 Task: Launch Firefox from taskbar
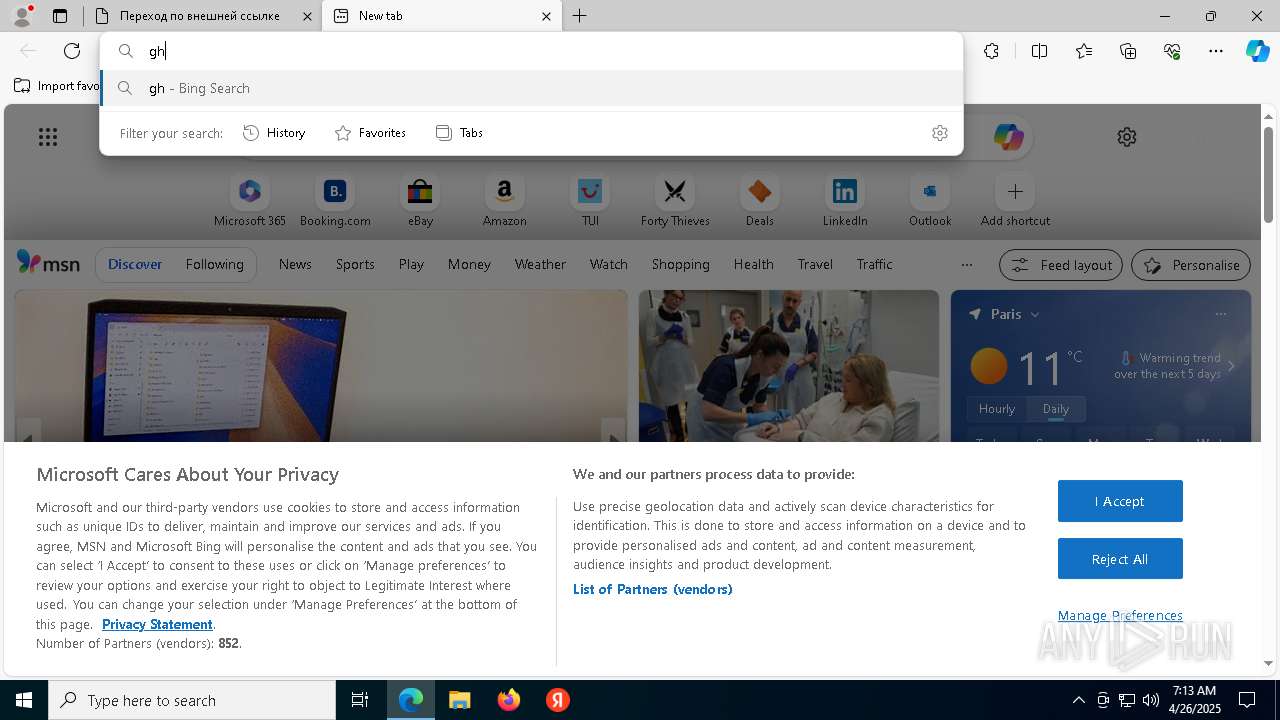(509, 700)
